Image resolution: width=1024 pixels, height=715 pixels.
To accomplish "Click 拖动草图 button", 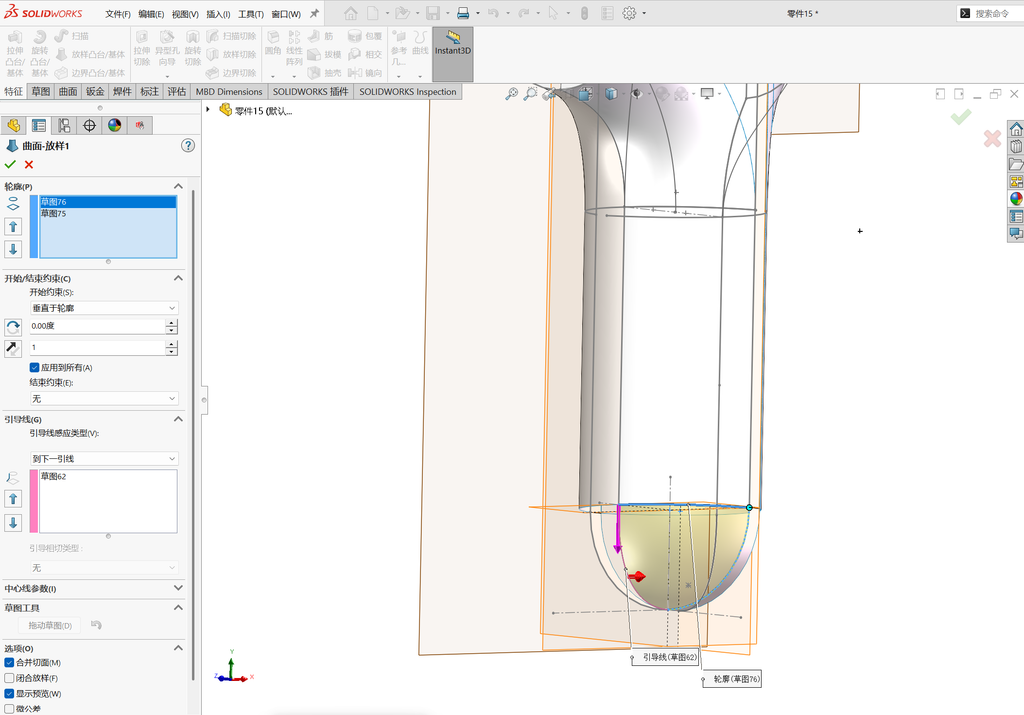I will (50, 626).
